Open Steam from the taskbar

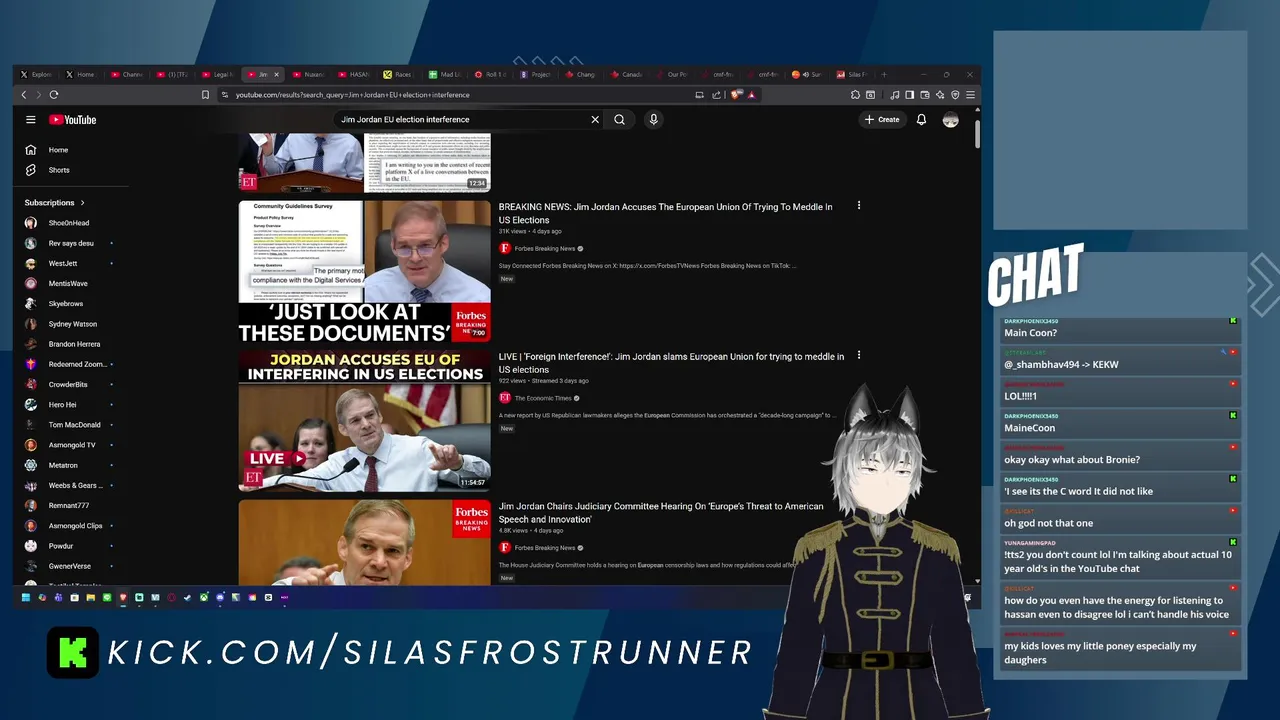(x=187, y=597)
